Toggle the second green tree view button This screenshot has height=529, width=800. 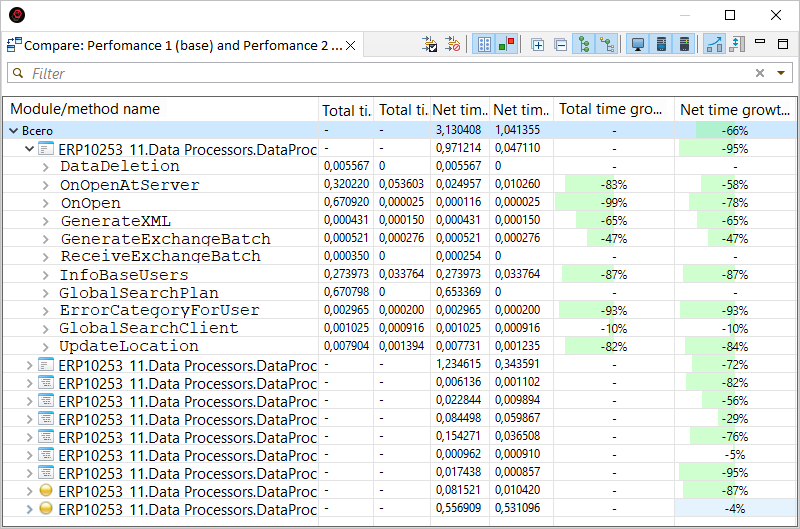tap(606, 45)
